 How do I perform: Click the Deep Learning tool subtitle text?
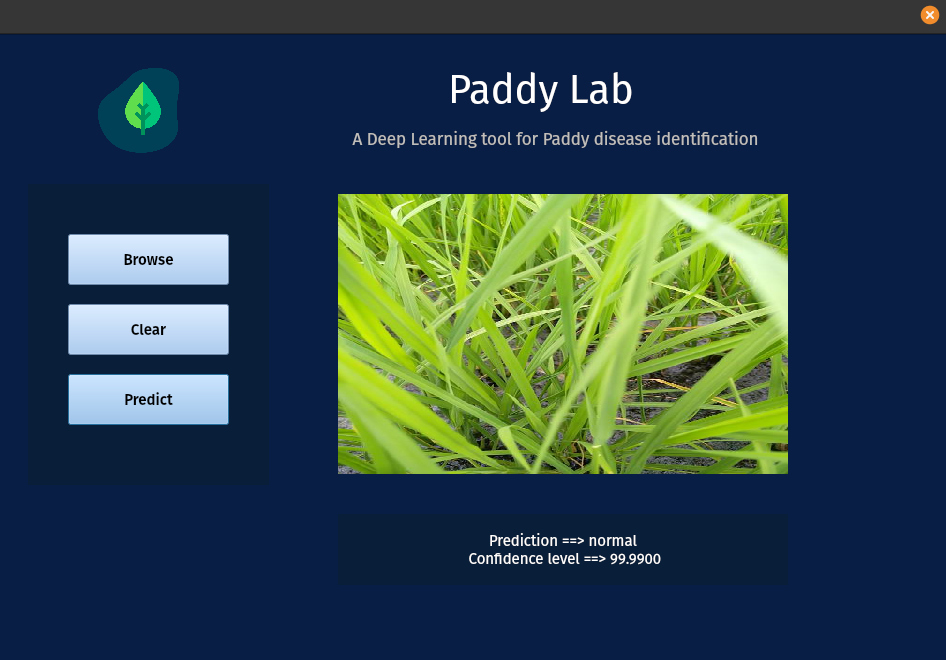554,139
